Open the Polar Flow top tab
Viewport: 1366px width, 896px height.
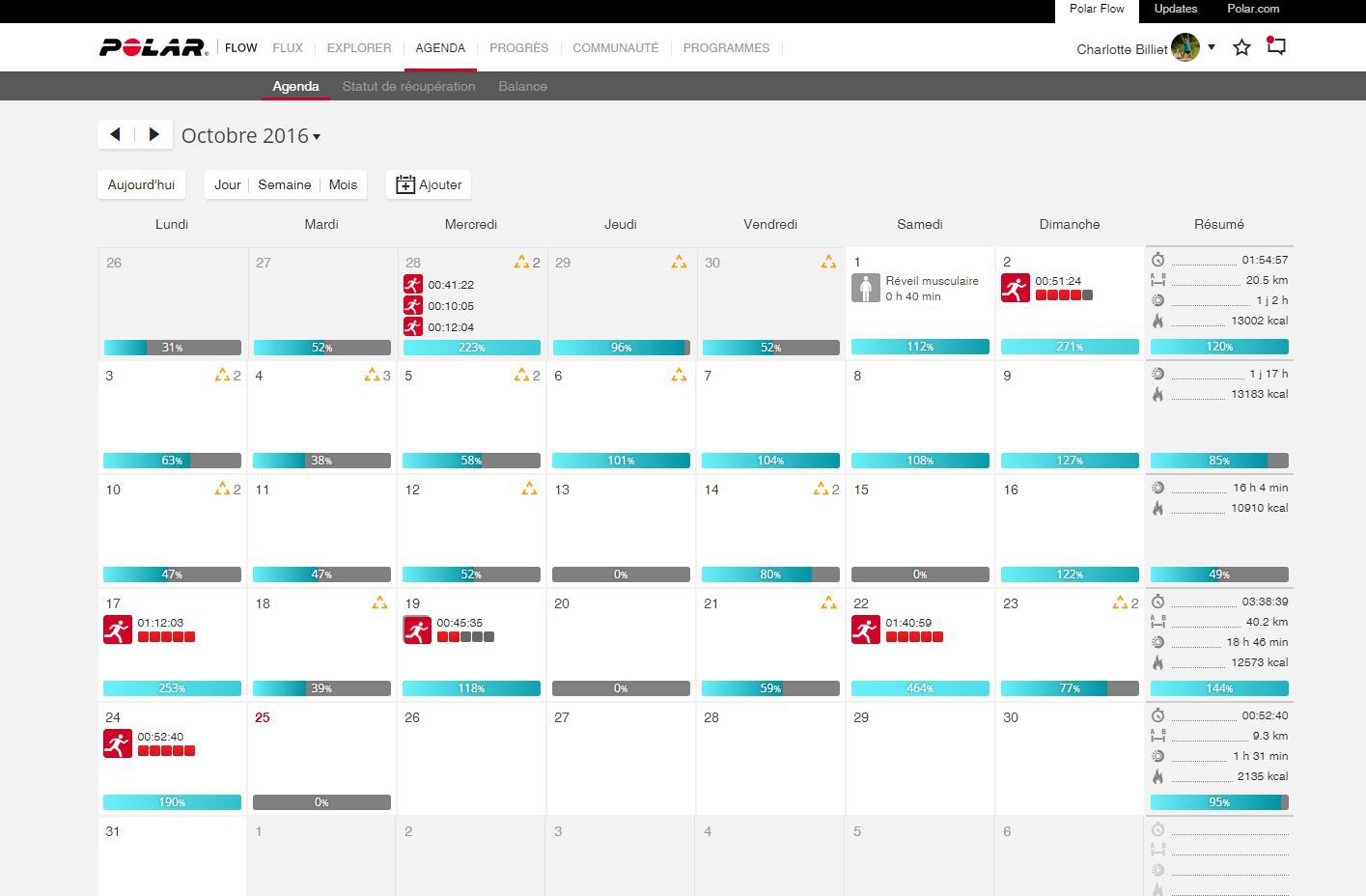1097,10
